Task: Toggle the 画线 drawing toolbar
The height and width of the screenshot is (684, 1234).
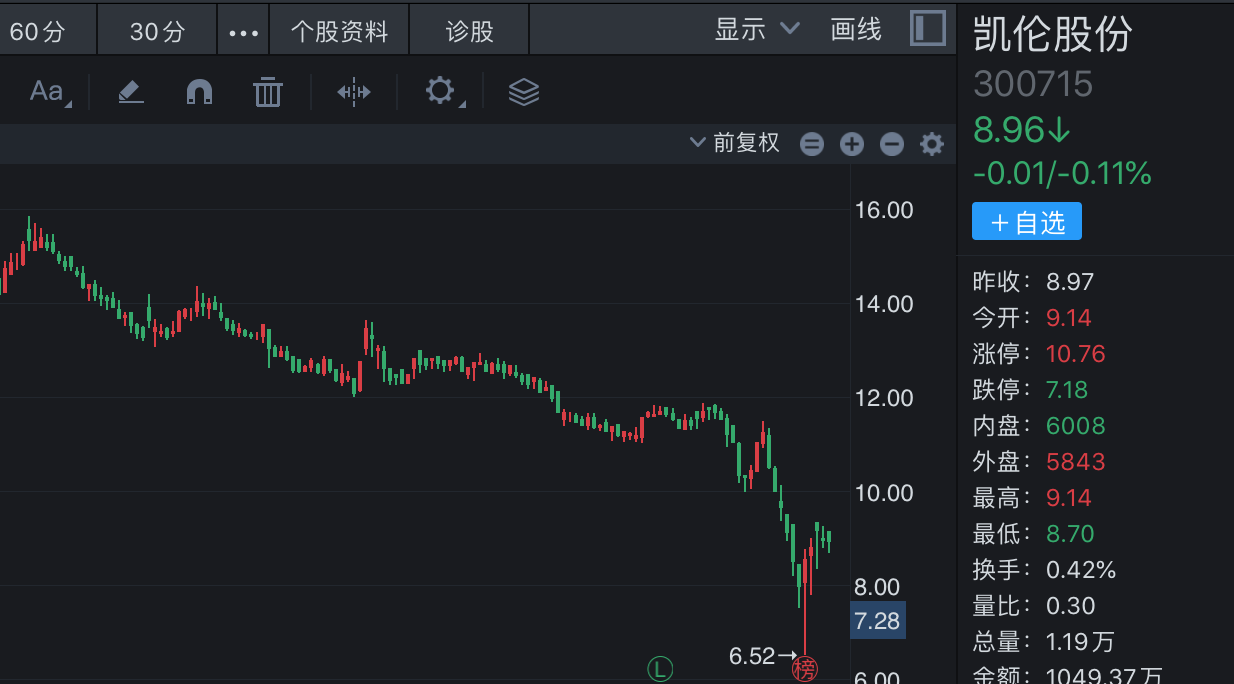Action: (856, 29)
